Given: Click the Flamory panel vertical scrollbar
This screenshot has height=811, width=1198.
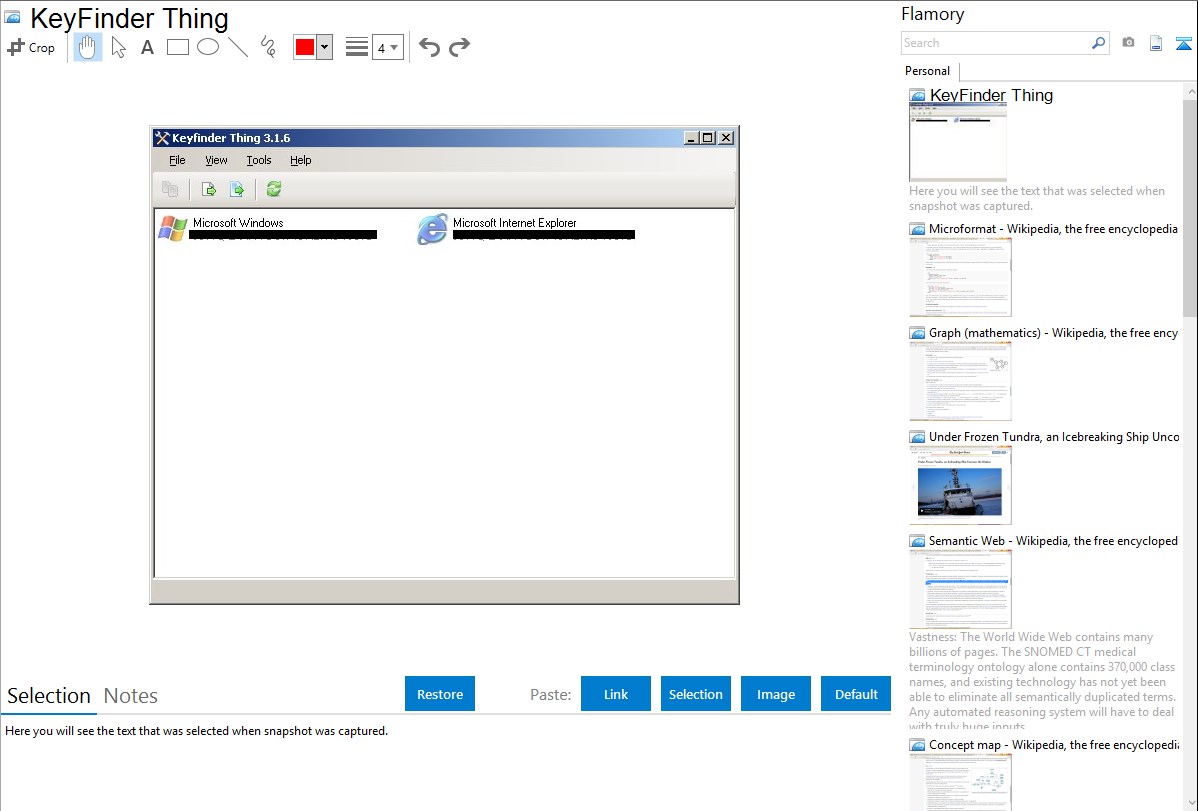Looking at the screenshot, I should pyautogui.click(x=1190, y=208).
